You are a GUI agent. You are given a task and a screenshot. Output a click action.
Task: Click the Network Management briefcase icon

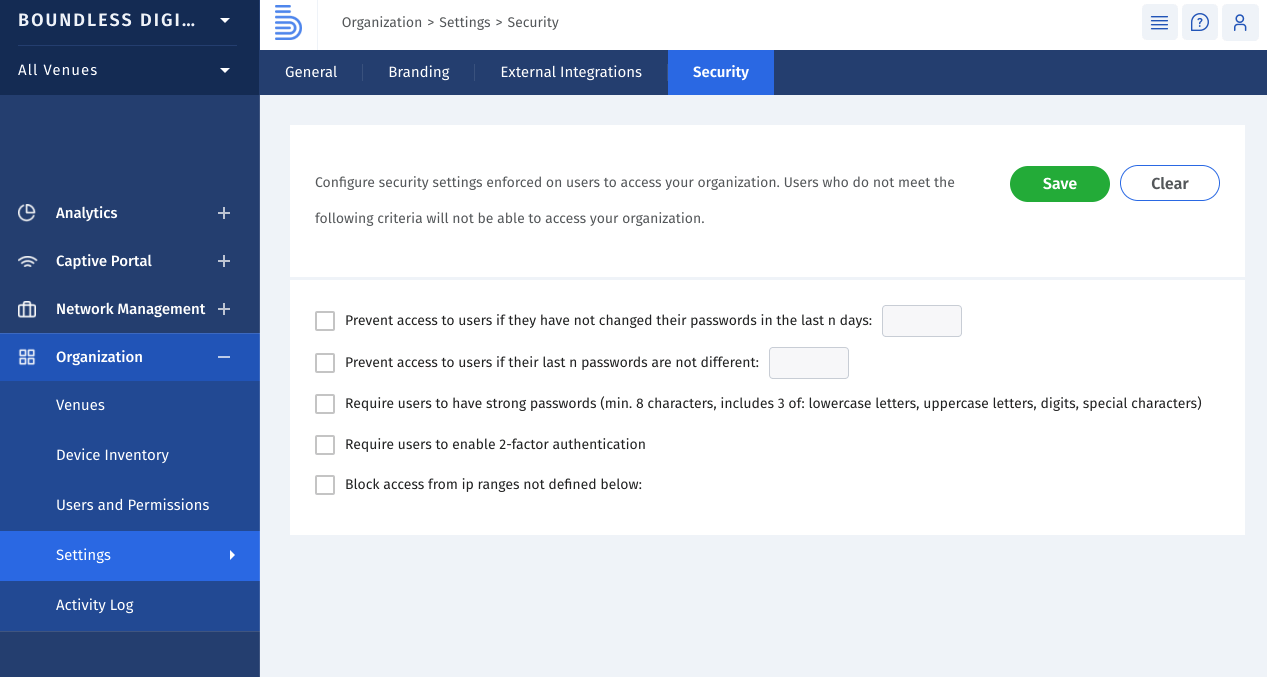[27, 309]
